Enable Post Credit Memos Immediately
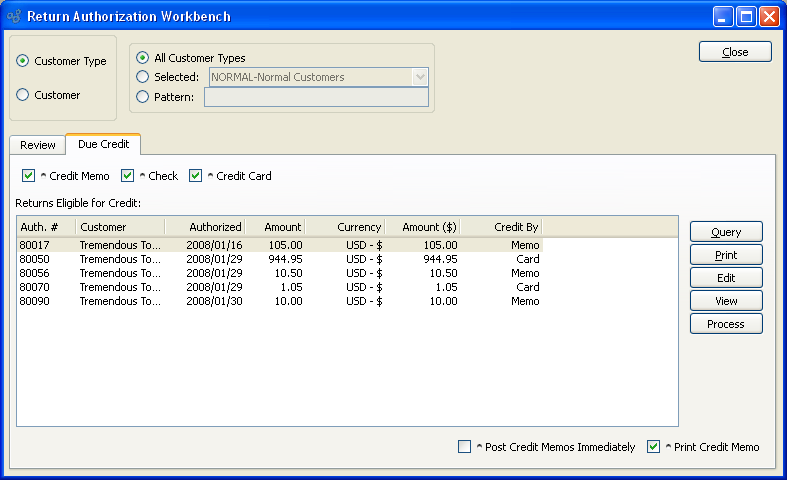The height and width of the screenshot is (480, 787). tap(464, 447)
